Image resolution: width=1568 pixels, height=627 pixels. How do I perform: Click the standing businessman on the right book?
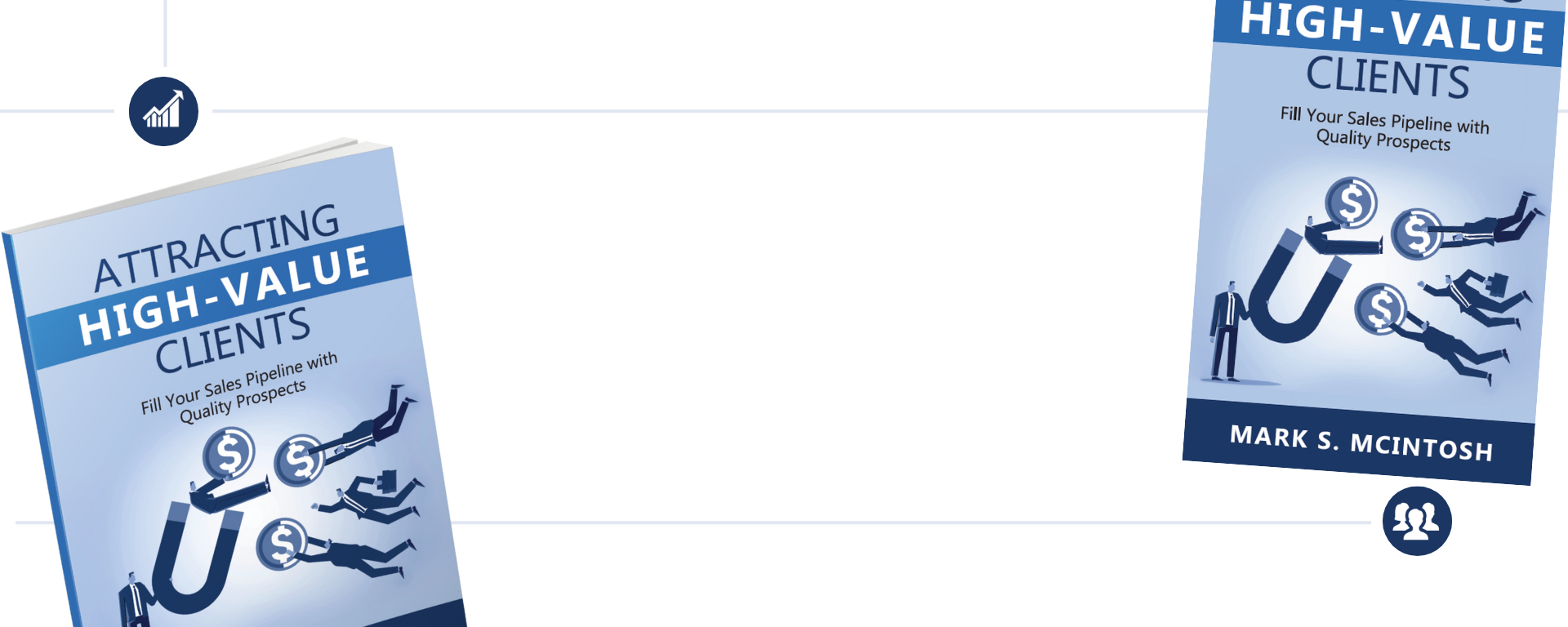tap(1226, 332)
